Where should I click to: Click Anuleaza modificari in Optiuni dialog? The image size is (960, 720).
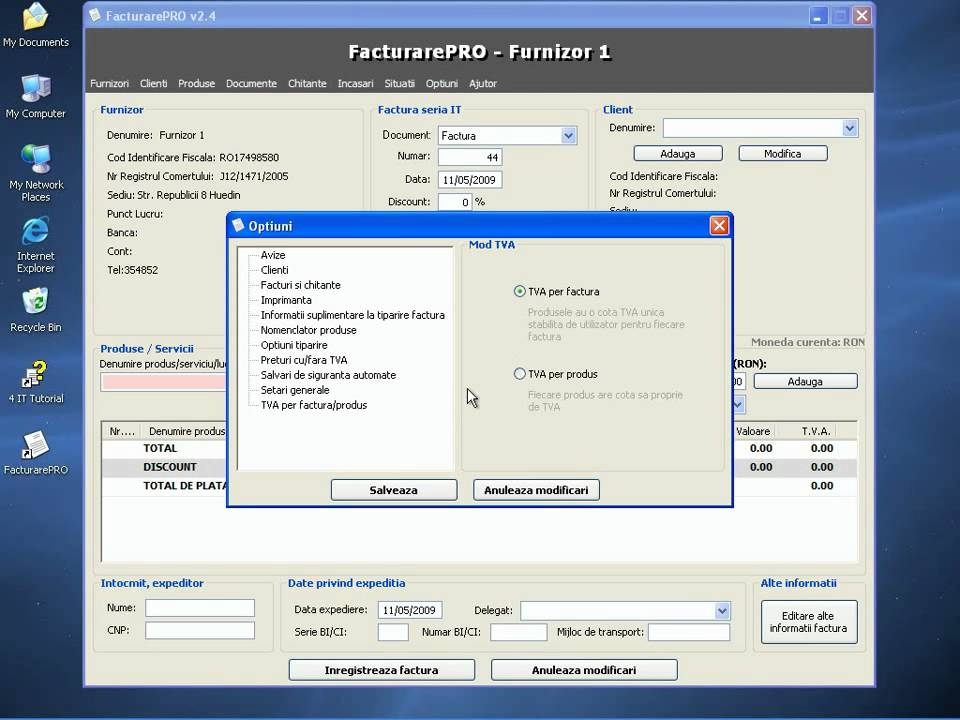pyautogui.click(x=536, y=490)
